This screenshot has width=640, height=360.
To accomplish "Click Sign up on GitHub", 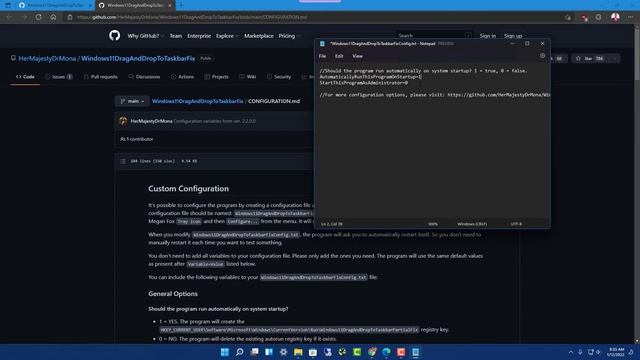I will click(513, 36).
